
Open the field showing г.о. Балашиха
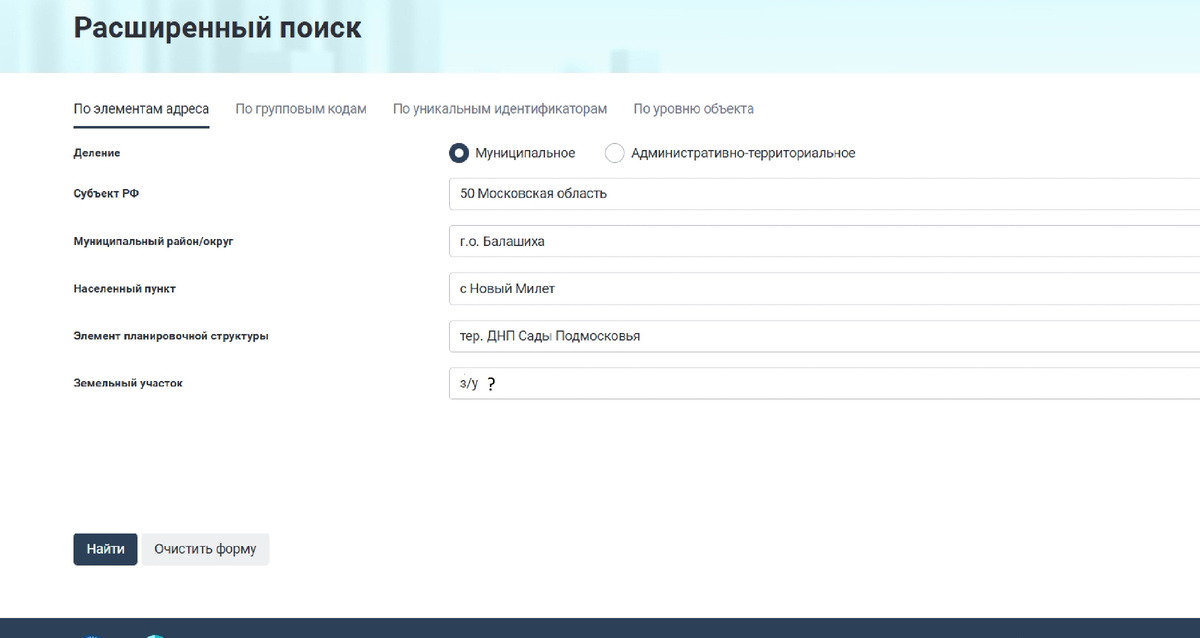824,241
